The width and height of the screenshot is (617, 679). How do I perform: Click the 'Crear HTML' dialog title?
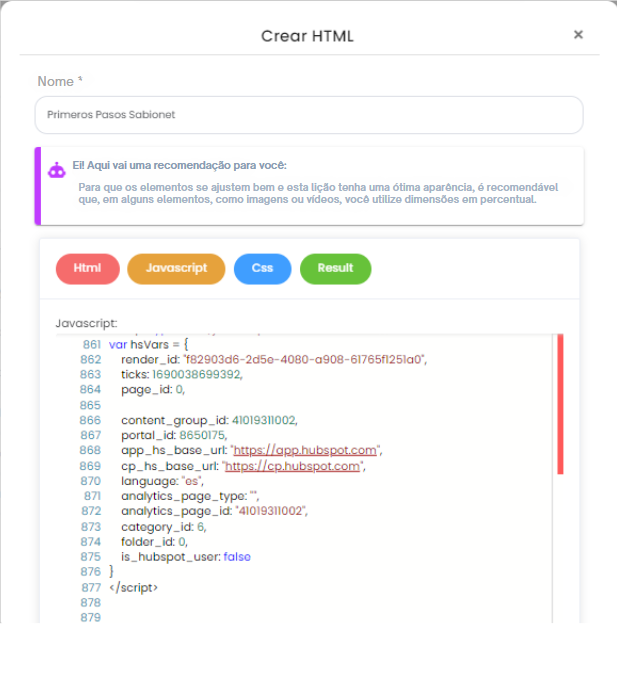click(307, 36)
